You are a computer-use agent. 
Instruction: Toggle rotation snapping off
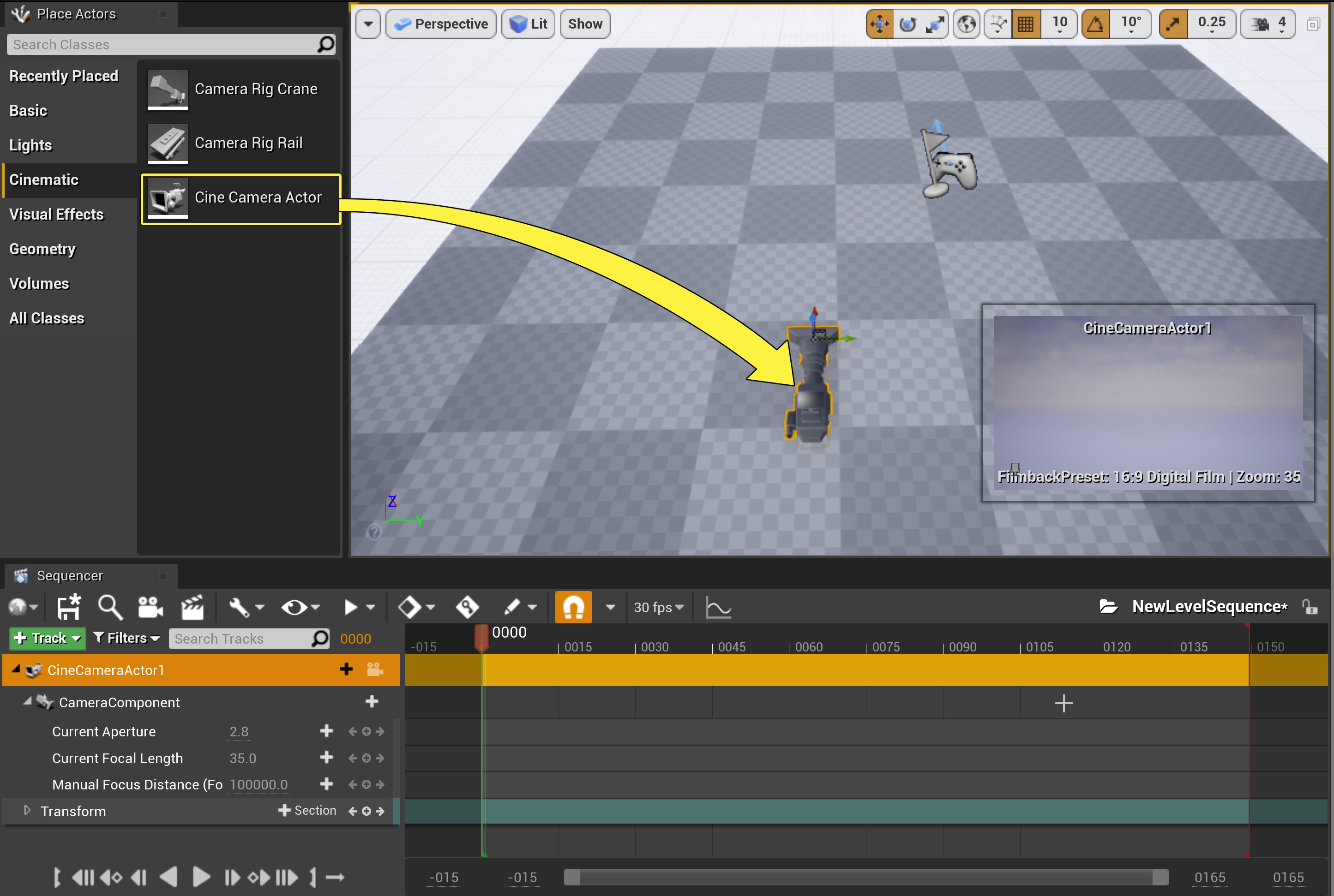click(1096, 24)
